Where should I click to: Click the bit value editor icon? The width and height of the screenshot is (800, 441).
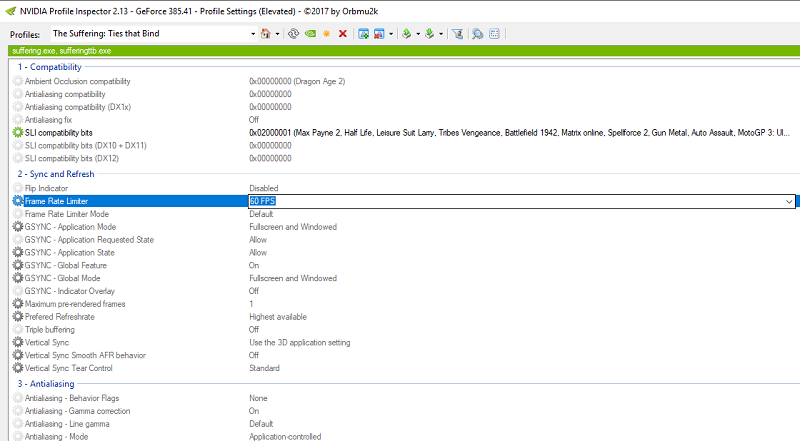coord(494,34)
